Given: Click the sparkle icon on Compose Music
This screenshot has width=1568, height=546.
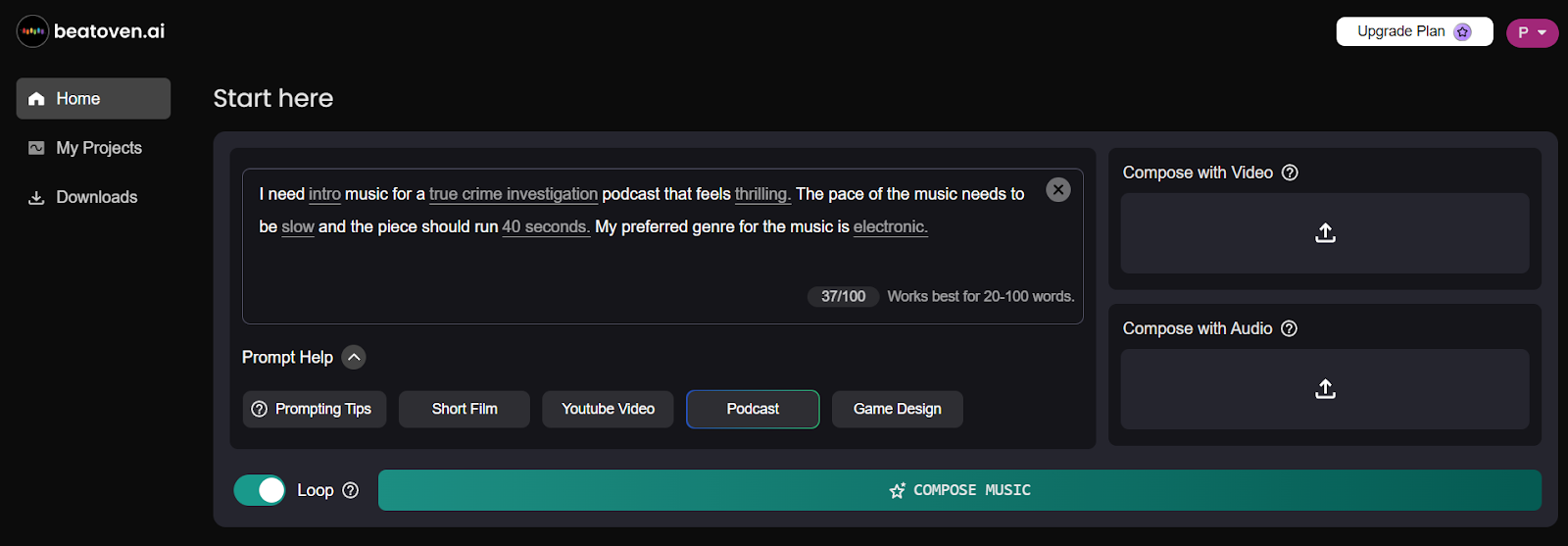Looking at the screenshot, I should (x=897, y=490).
